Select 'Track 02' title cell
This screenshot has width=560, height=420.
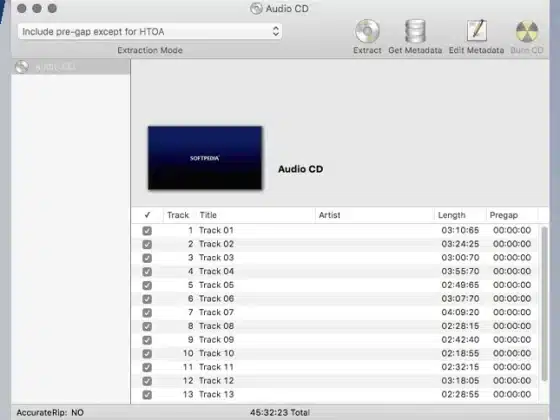(216, 244)
